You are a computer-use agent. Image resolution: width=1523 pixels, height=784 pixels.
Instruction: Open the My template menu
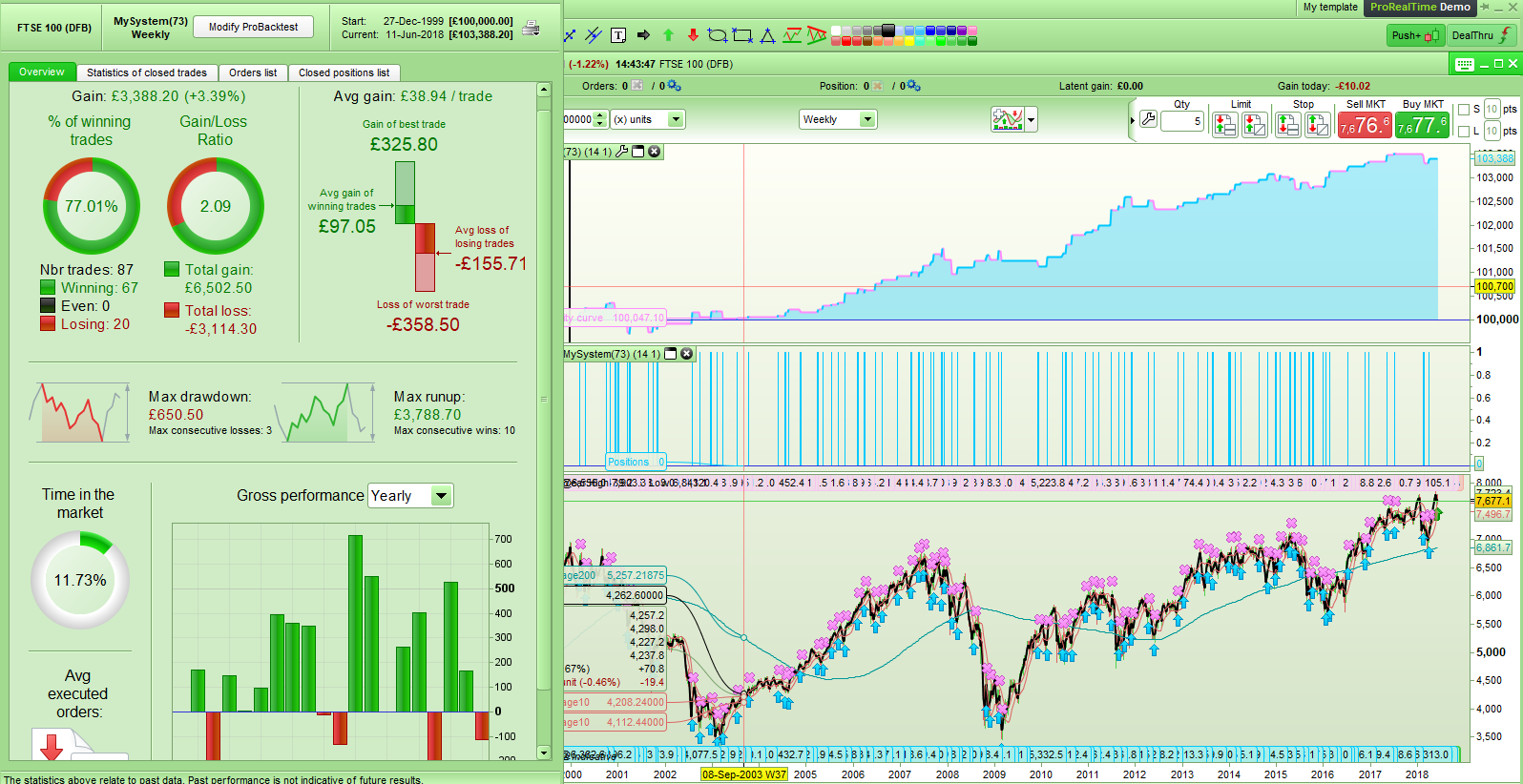pos(1330,7)
